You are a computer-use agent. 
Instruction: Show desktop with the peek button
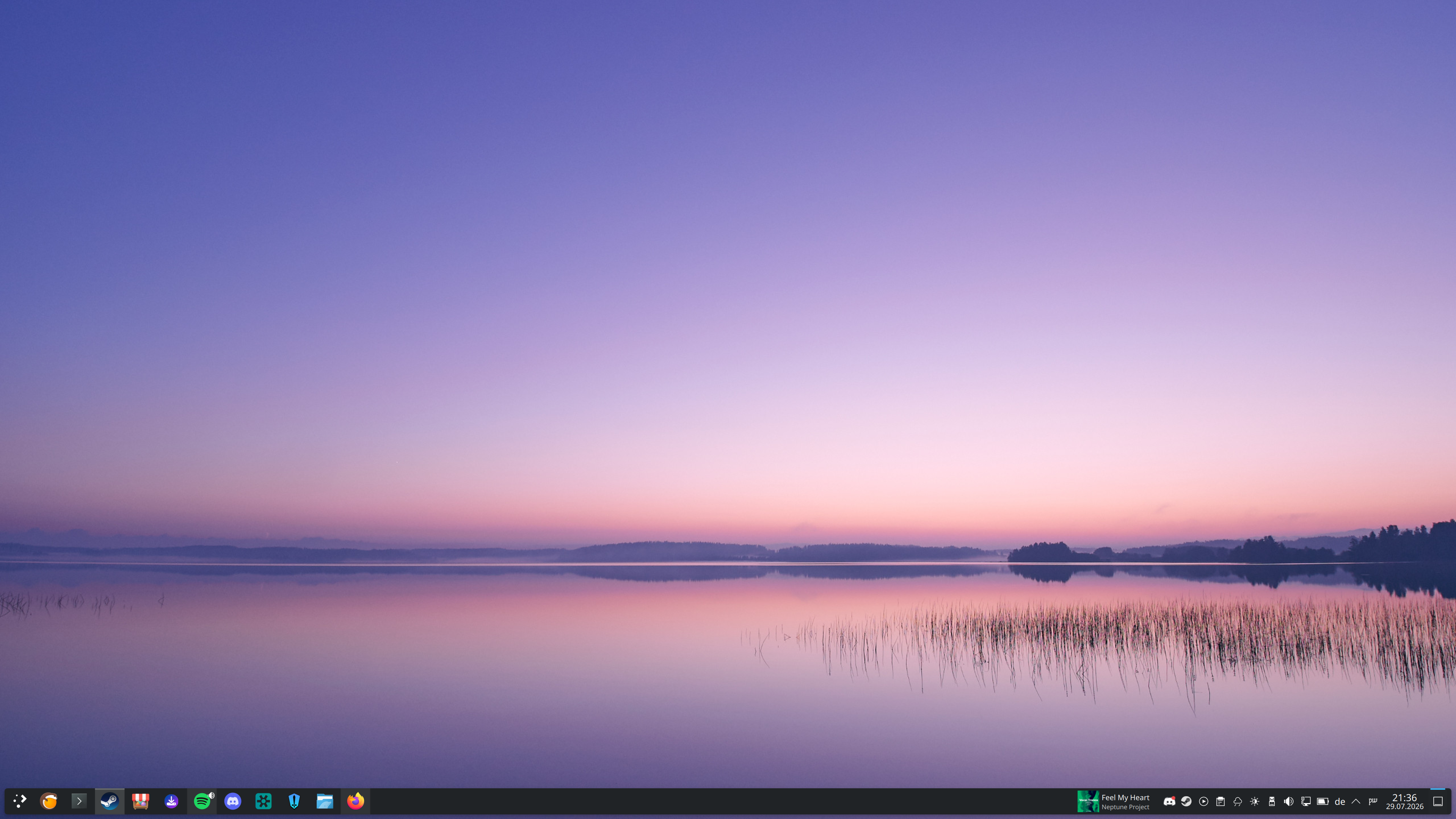coord(1439,802)
